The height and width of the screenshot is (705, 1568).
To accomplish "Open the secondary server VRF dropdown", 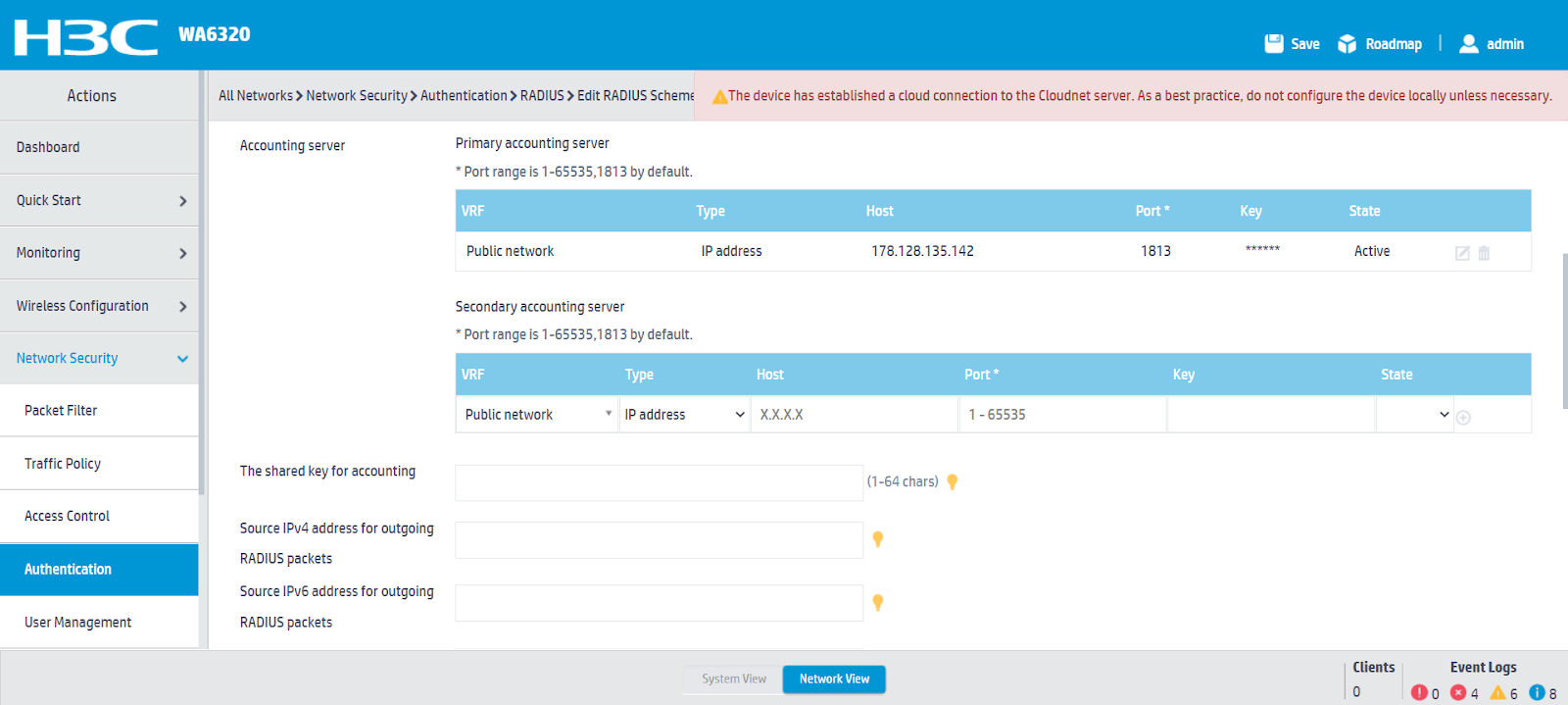I will (537, 415).
